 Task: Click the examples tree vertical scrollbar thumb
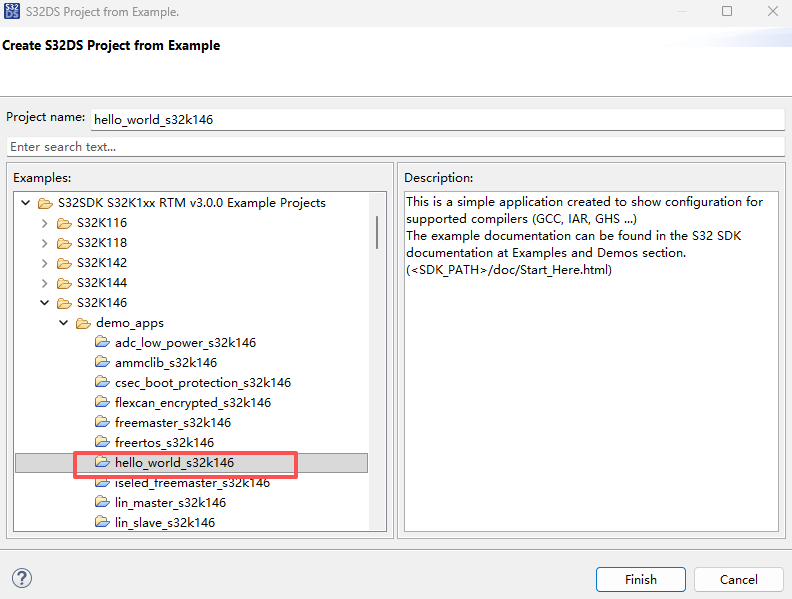click(x=377, y=232)
